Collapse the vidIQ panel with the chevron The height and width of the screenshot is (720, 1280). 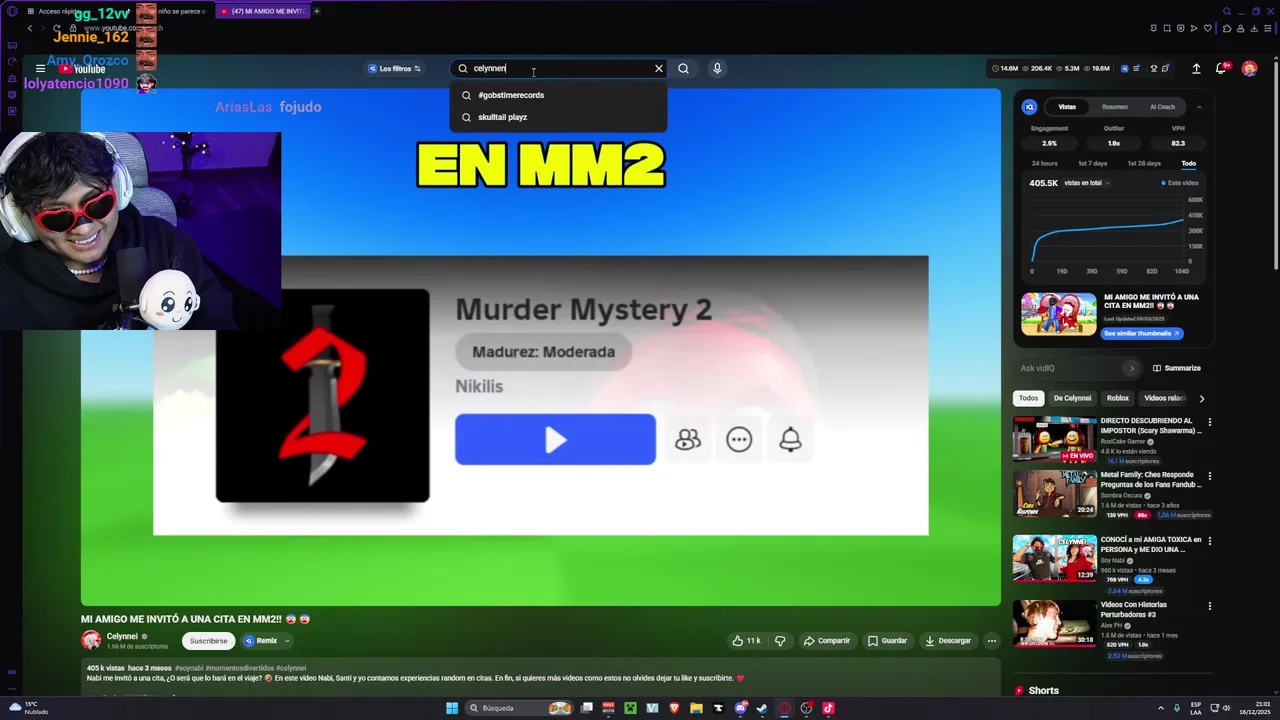pos(1199,107)
